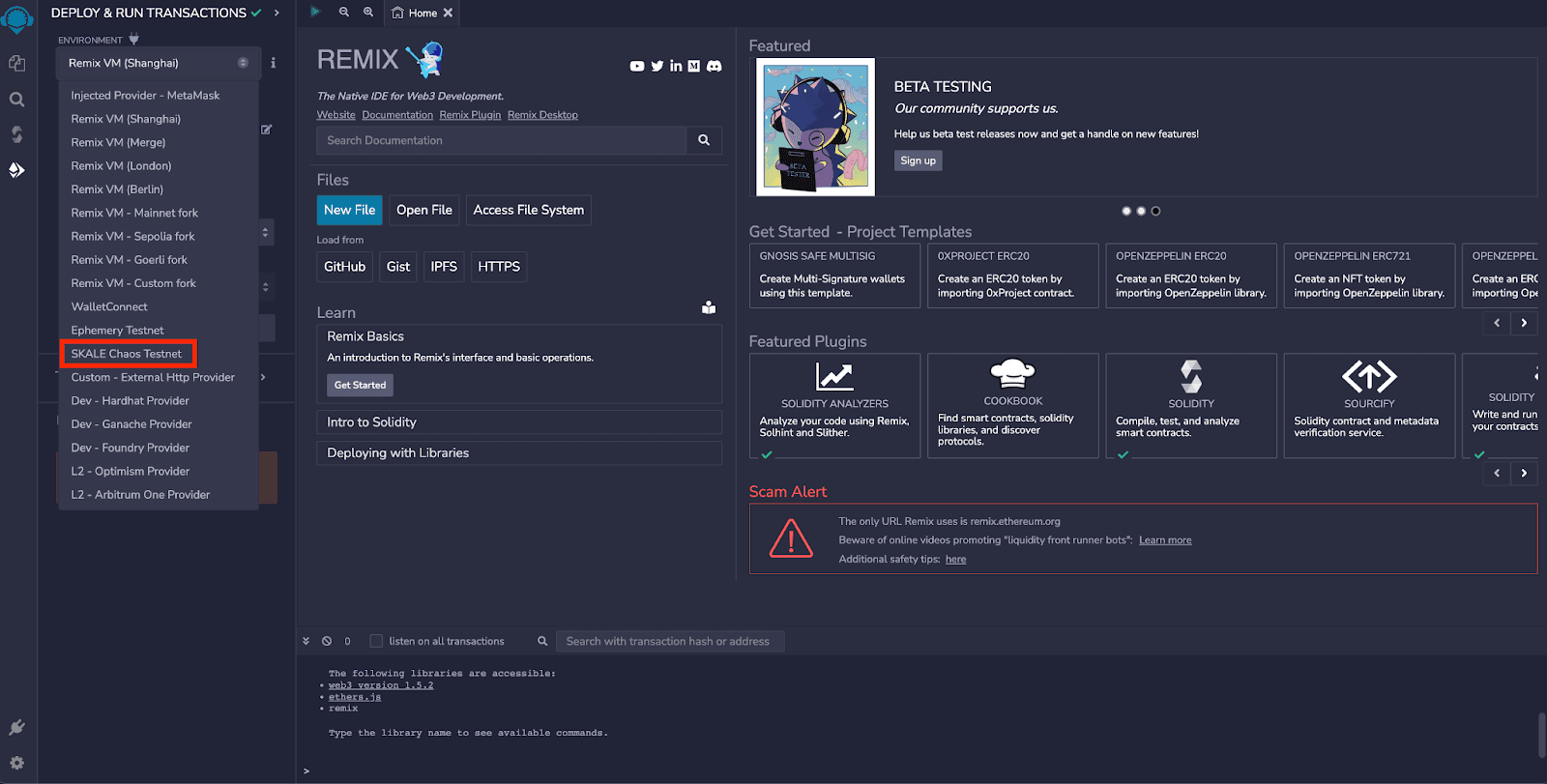Show next project templates with right arrow

click(x=1524, y=323)
